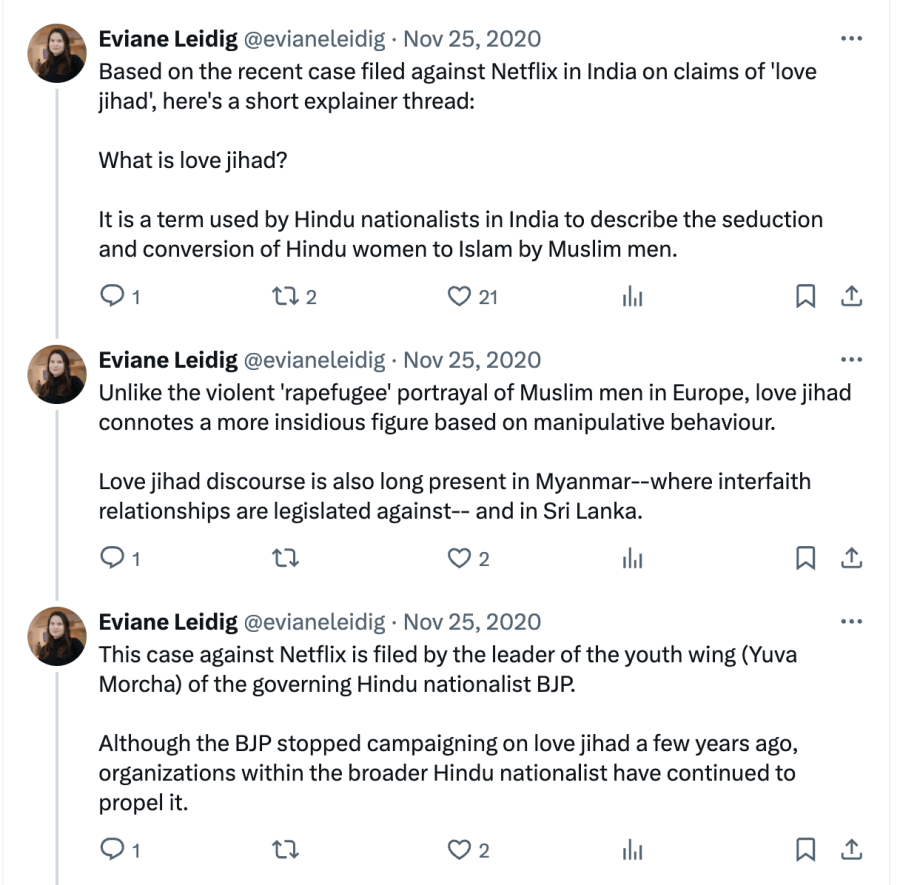The height and width of the screenshot is (885, 900).
Task: Click the @evianeleidig handle on third tweet
Action: click(315, 622)
